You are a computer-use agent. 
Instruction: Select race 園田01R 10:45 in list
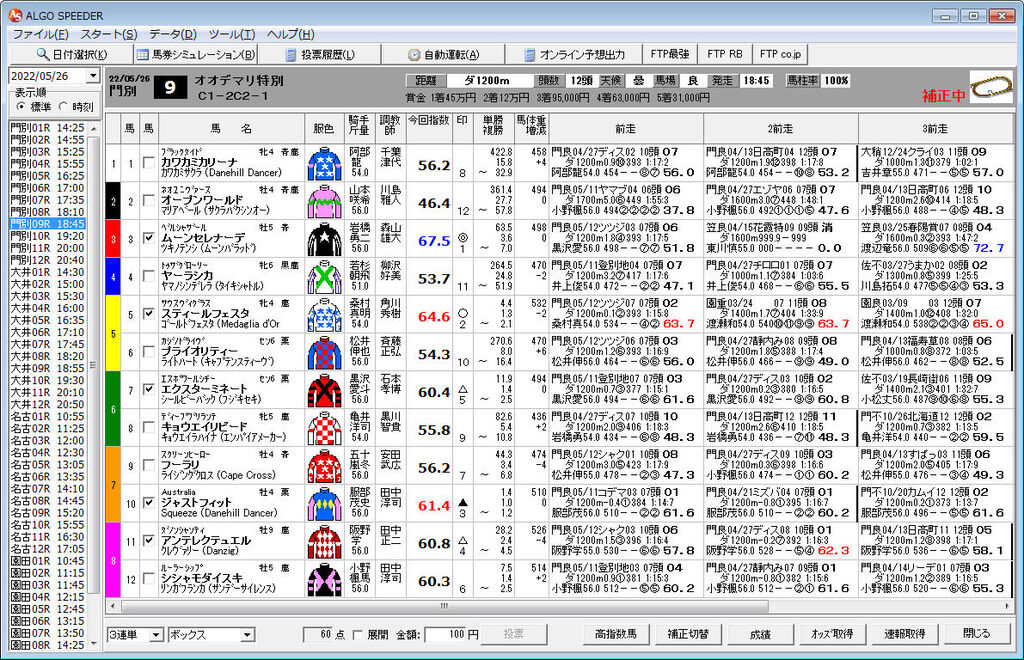pos(47,561)
